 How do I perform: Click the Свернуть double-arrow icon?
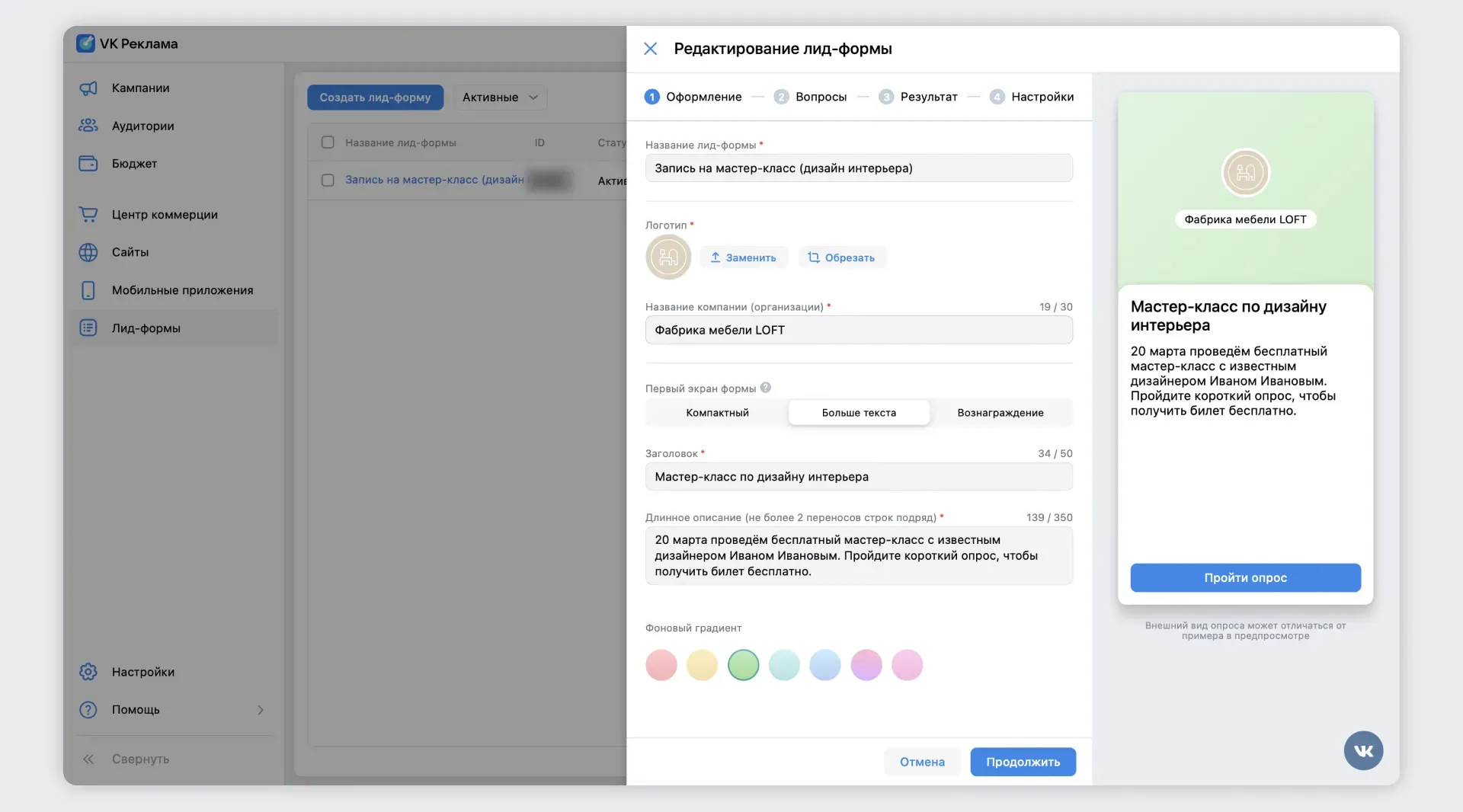pos(88,759)
